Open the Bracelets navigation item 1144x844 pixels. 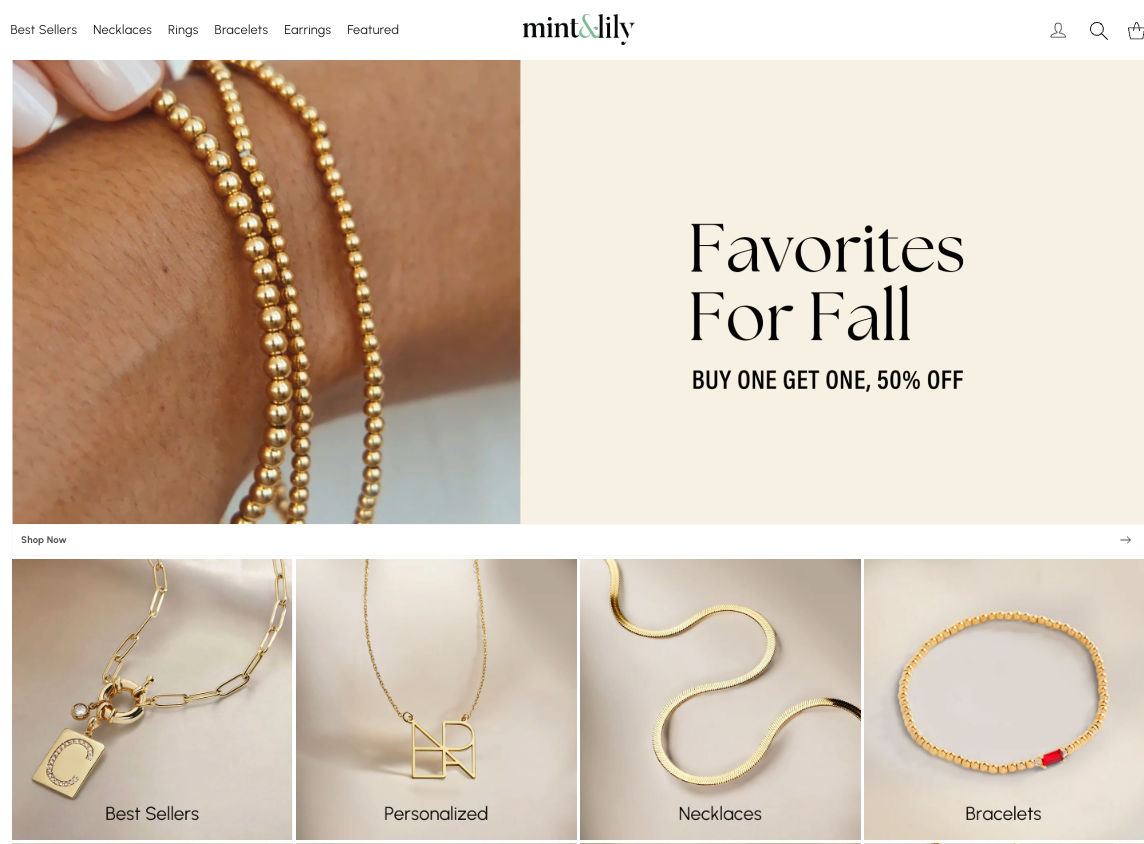pos(241,30)
